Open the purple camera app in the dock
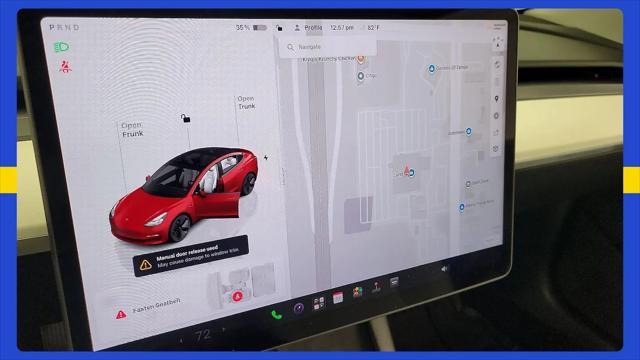Screen dimensions: 640x360 (299, 308)
